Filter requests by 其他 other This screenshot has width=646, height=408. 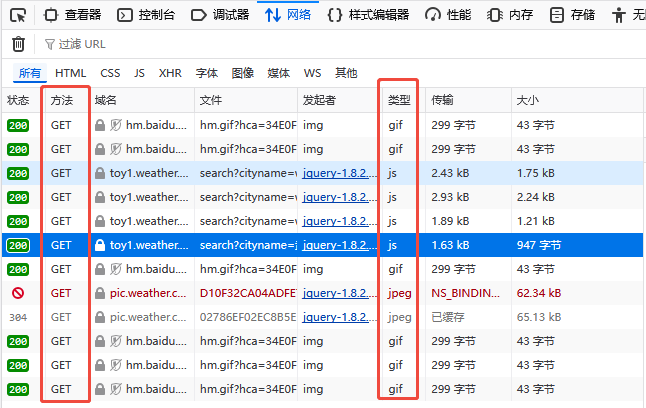(346, 73)
